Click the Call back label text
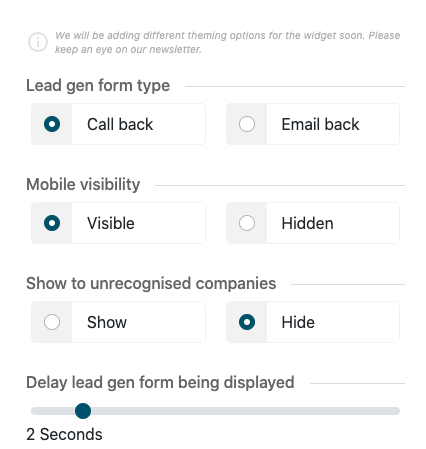426x449 pixels. coord(120,124)
